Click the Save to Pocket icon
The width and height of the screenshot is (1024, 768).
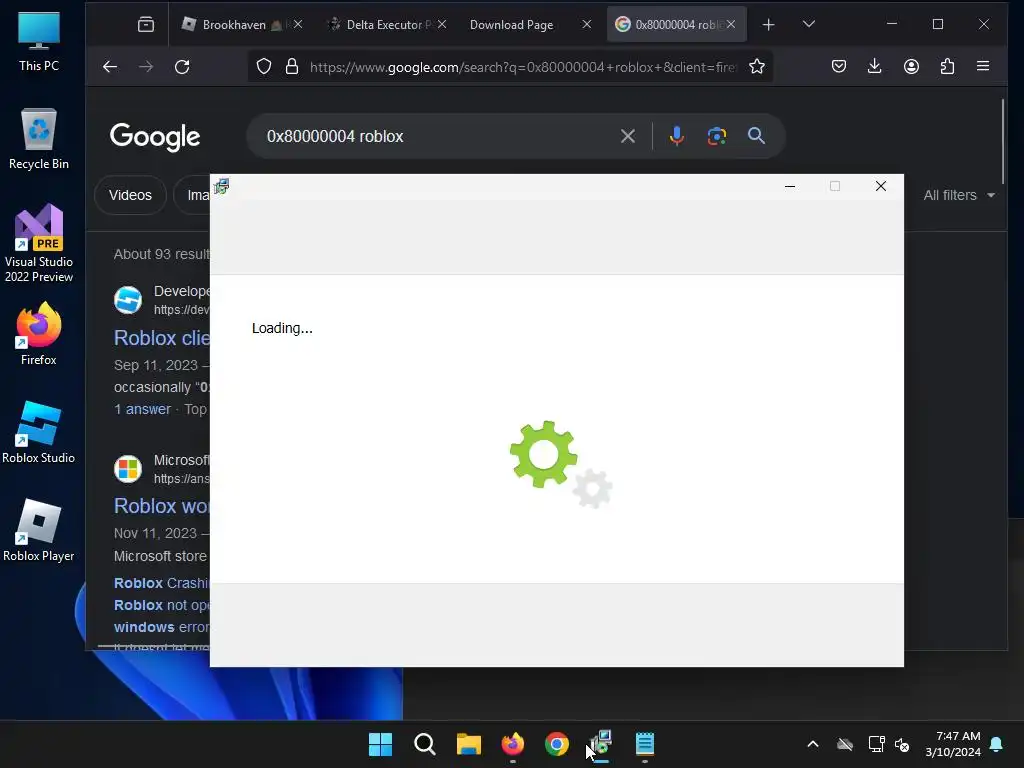coord(839,67)
